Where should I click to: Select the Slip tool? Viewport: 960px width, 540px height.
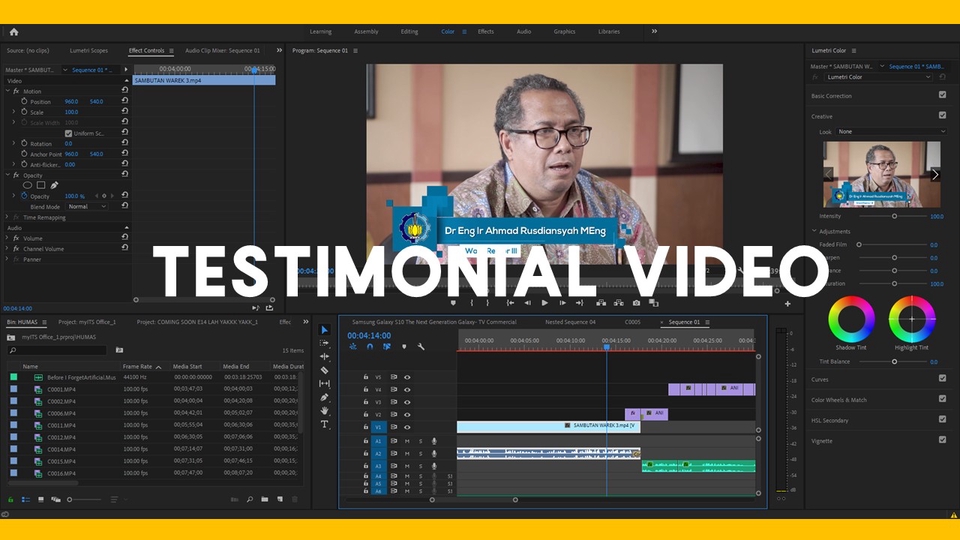pyautogui.click(x=324, y=384)
